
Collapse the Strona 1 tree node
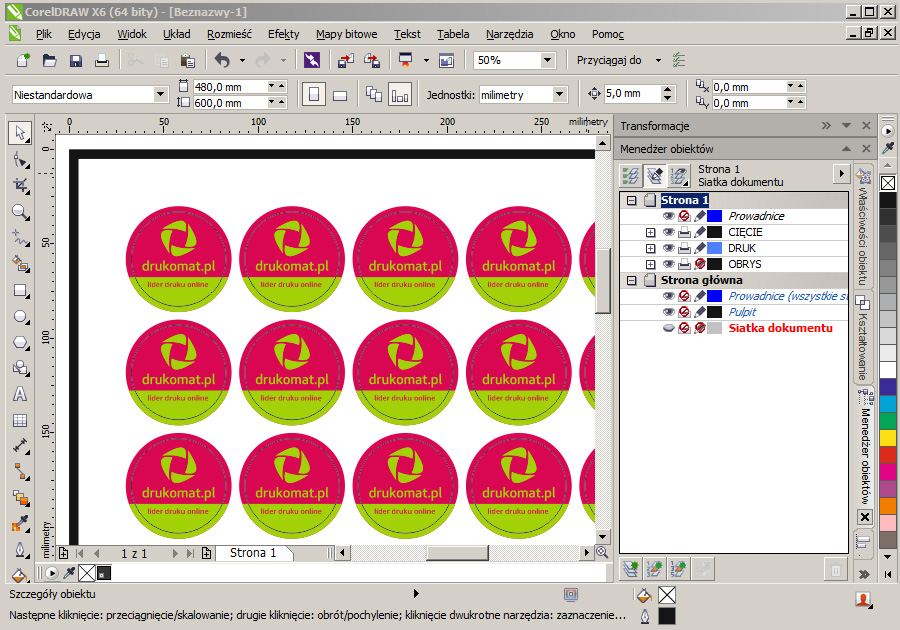[632, 200]
